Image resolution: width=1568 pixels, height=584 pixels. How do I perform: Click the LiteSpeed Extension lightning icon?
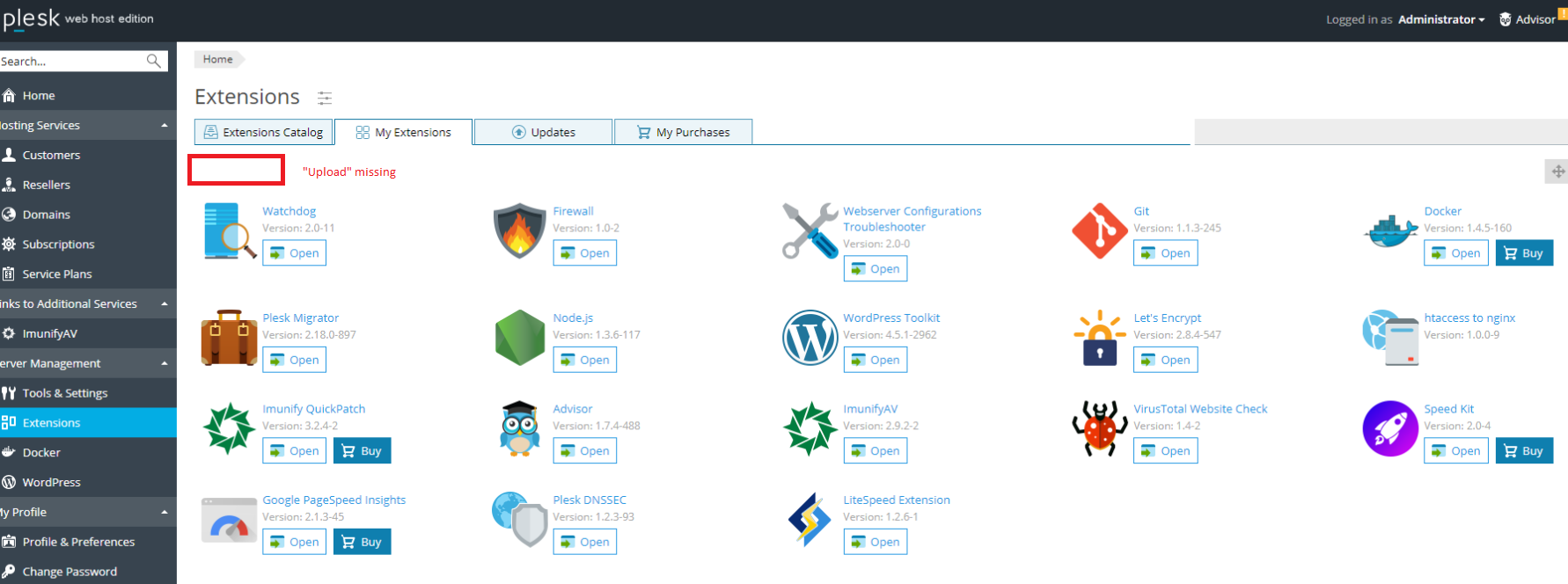click(810, 520)
